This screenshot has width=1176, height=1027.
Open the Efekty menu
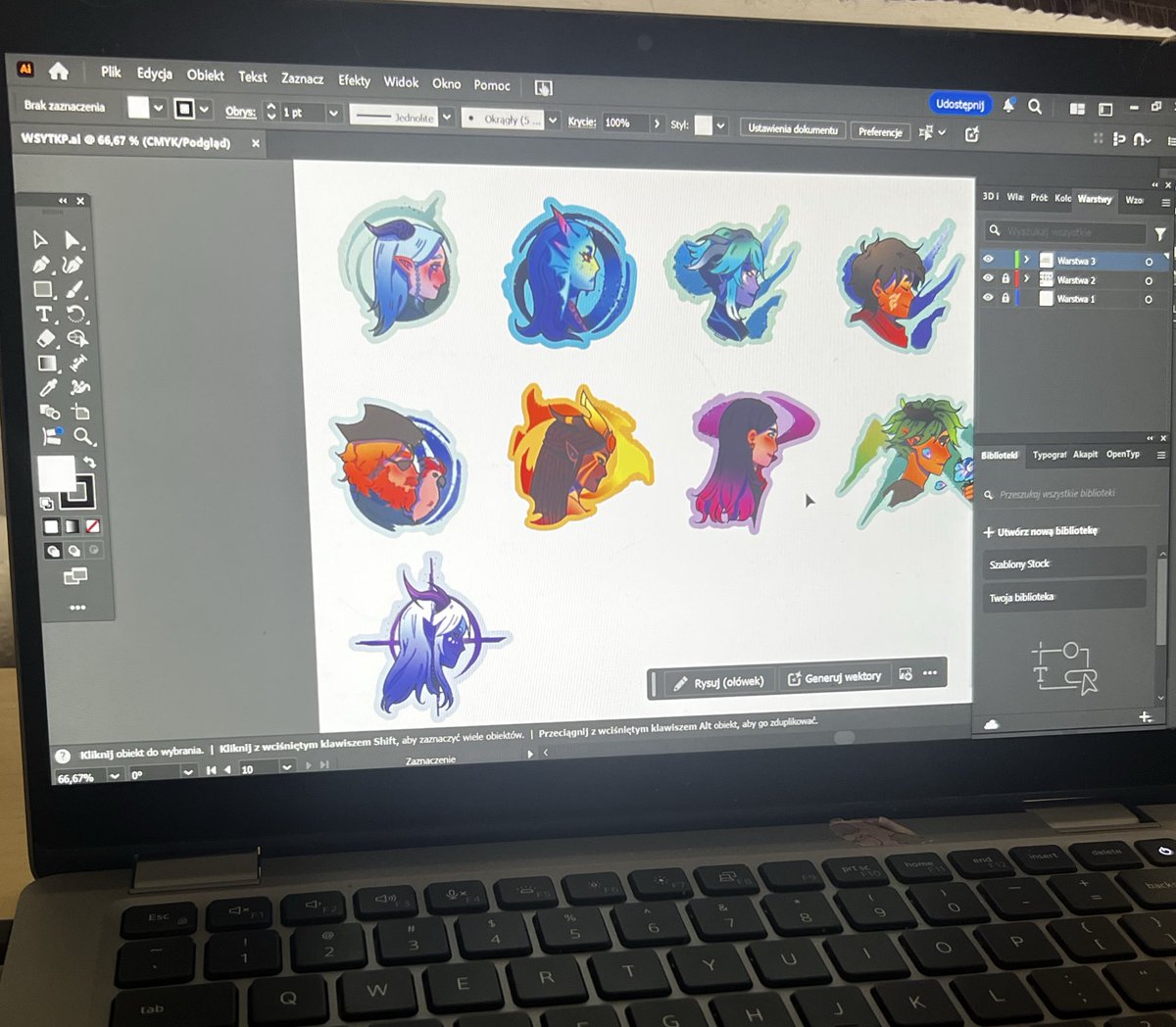[355, 80]
